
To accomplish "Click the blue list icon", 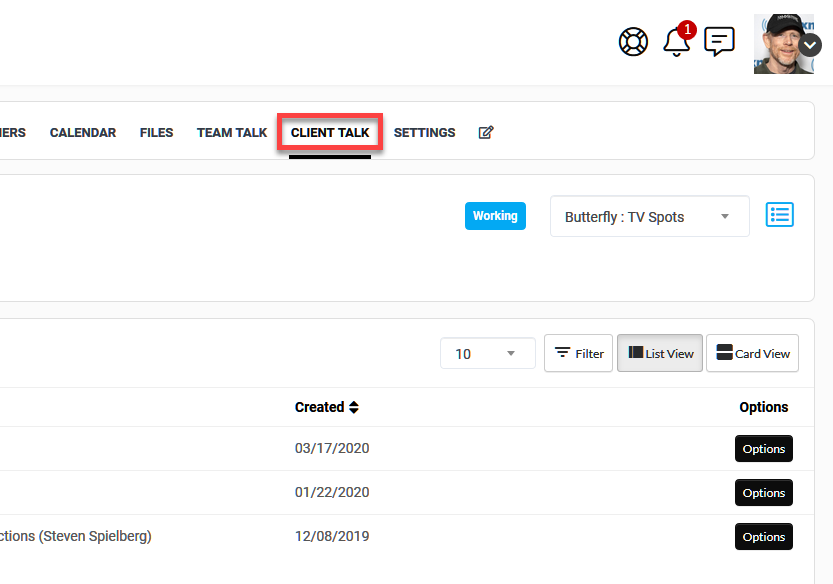I will coord(779,215).
